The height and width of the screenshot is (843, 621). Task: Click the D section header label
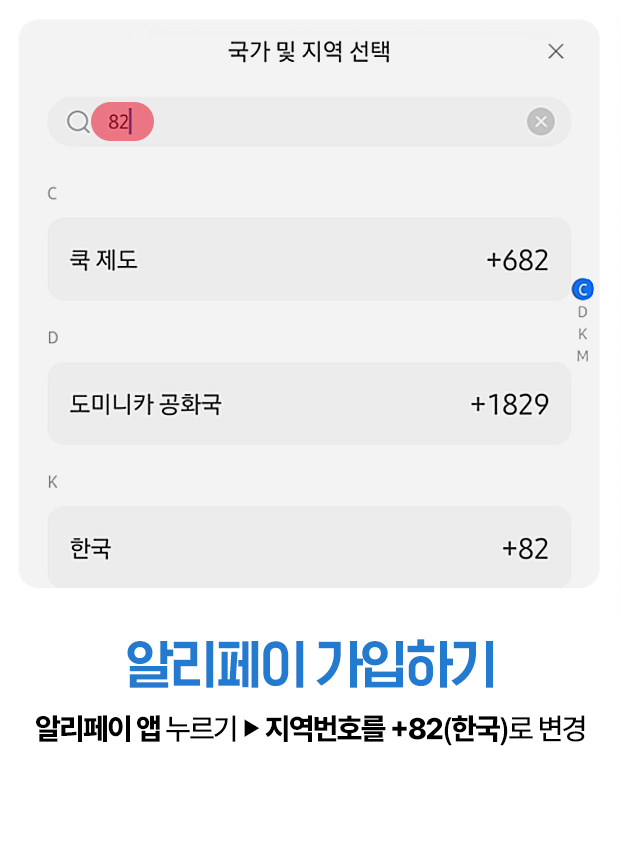point(53,338)
